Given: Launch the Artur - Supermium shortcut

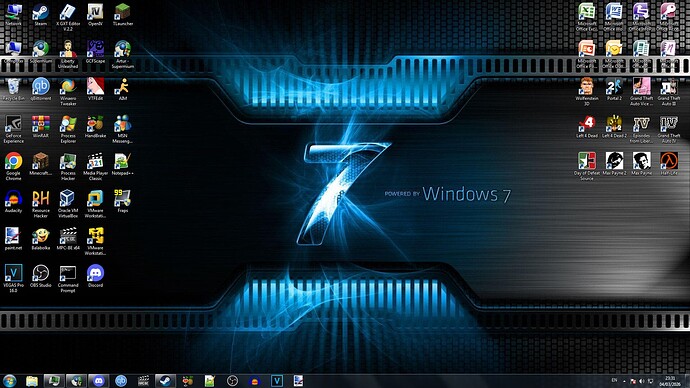Looking at the screenshot, I should click(x=122, y=55).
